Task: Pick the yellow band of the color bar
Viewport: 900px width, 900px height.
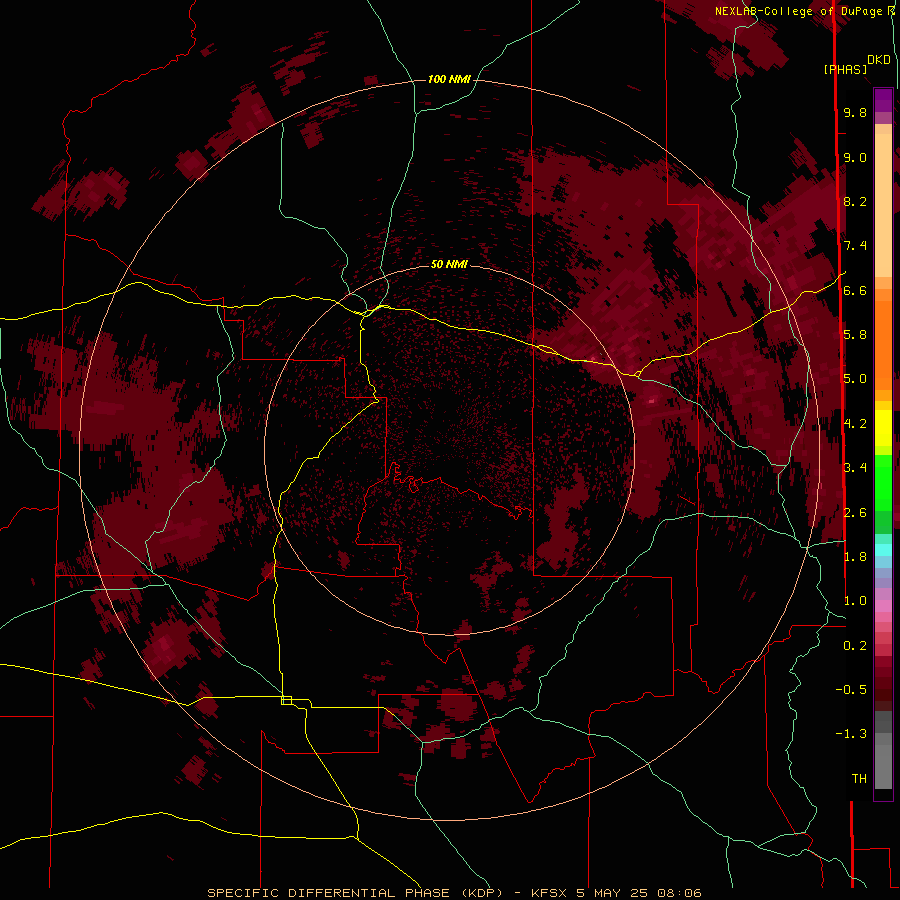Action: (x=883, y=428)
